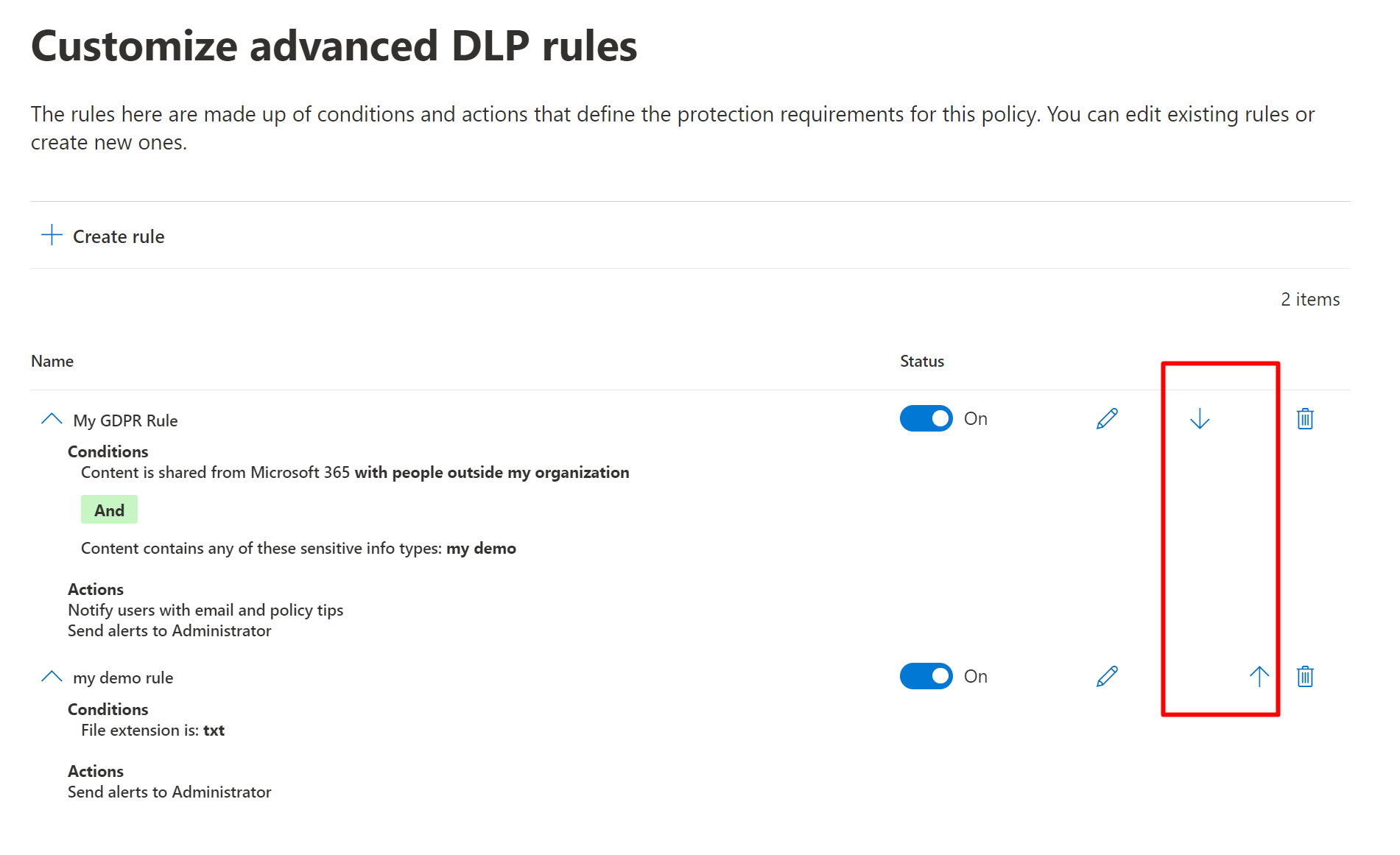This screenshot has height=855, width=1400.
Task: Delete my demo rule using trash icon
Action: [x=1305, y=676]
